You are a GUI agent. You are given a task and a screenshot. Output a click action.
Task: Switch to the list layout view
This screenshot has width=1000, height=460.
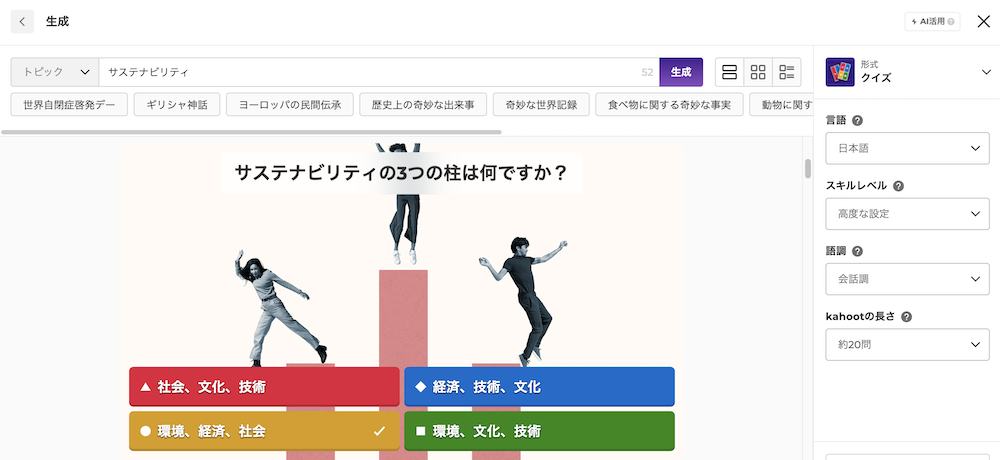(x=786, y=72)
